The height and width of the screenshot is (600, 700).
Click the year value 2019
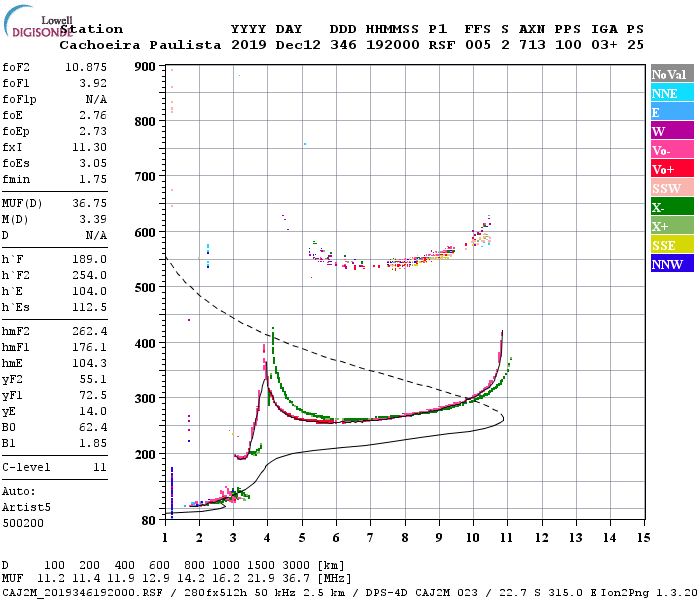[x=249, y=45]
